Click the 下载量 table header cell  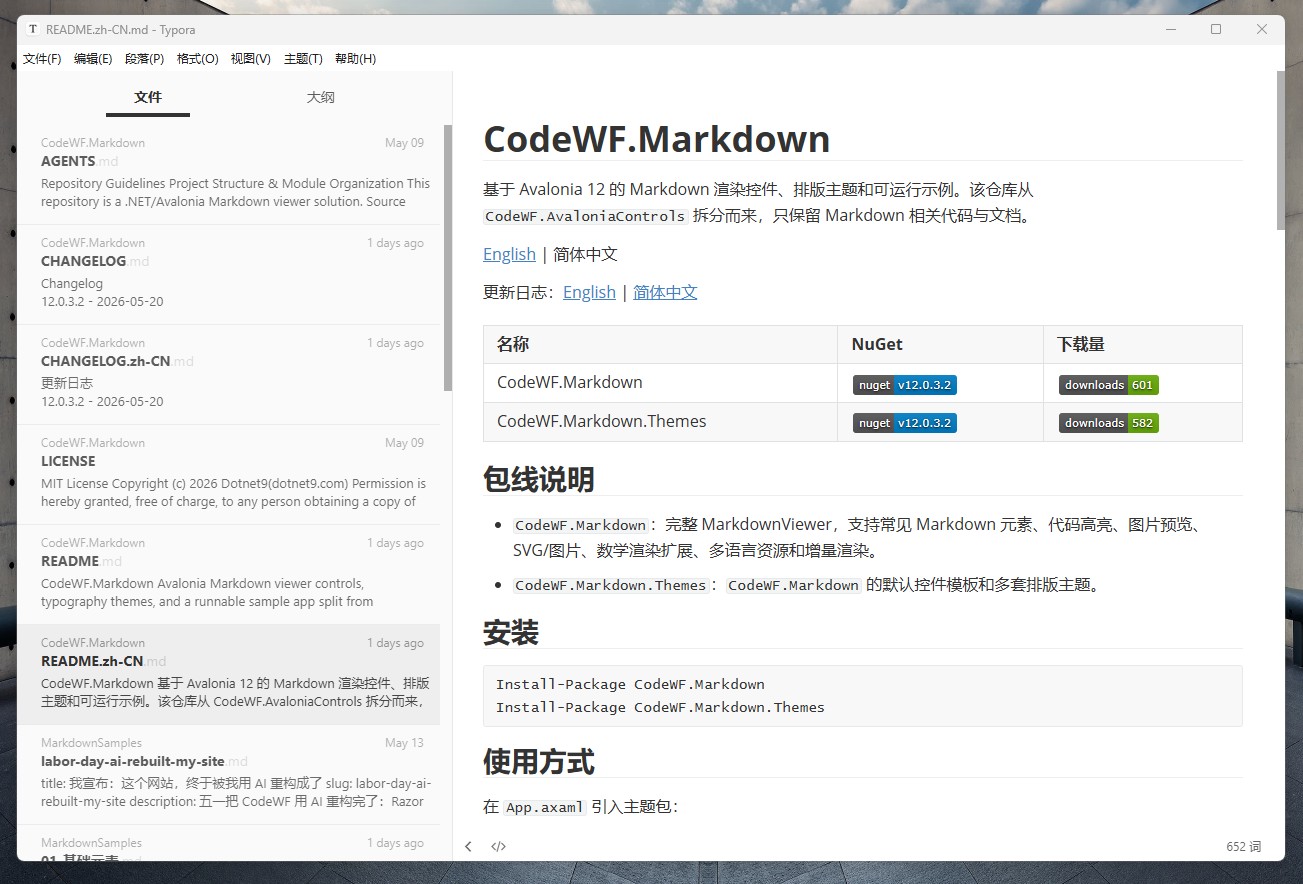[x=1143, y=344]
